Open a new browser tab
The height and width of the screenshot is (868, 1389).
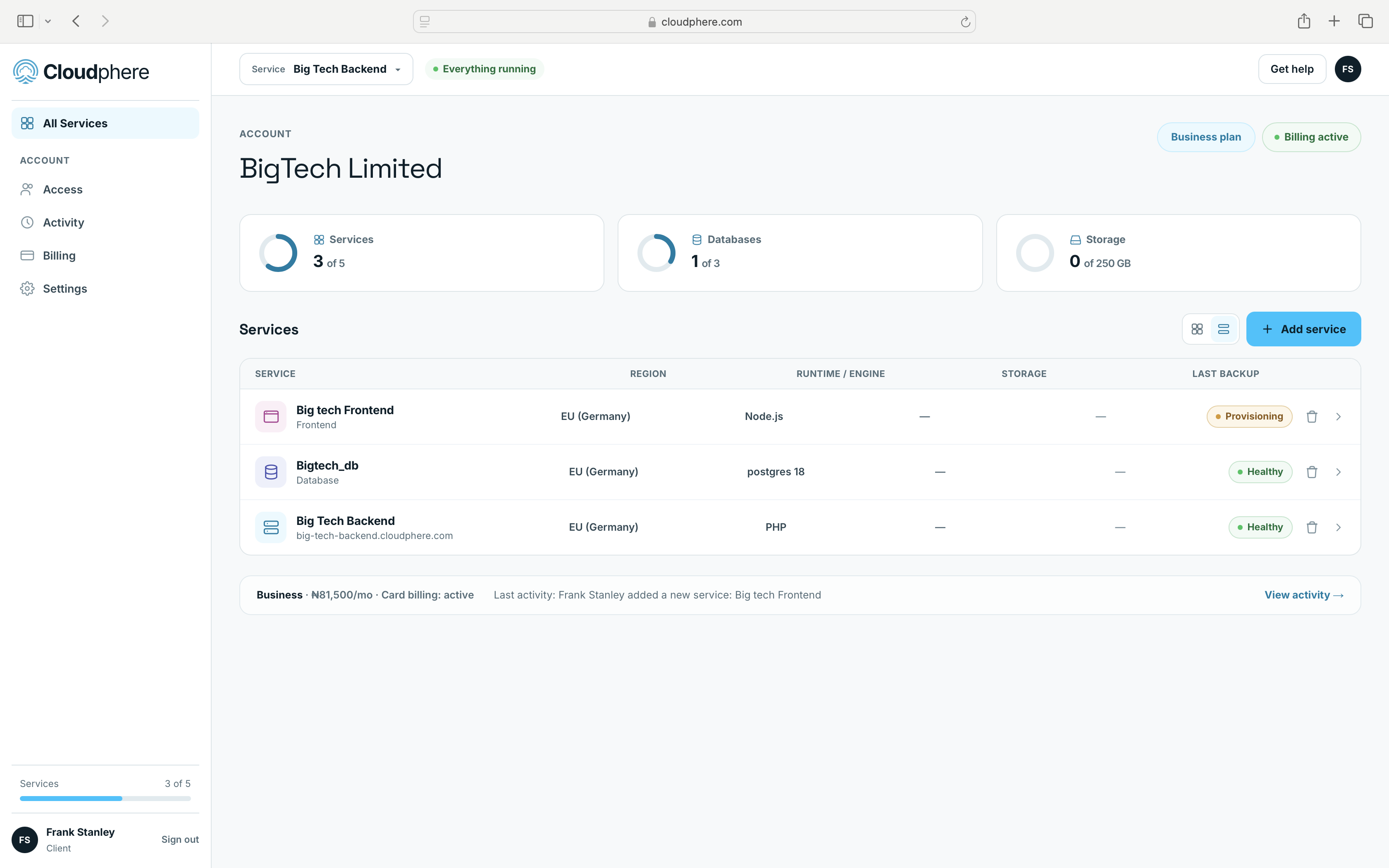coord(1334,21)
